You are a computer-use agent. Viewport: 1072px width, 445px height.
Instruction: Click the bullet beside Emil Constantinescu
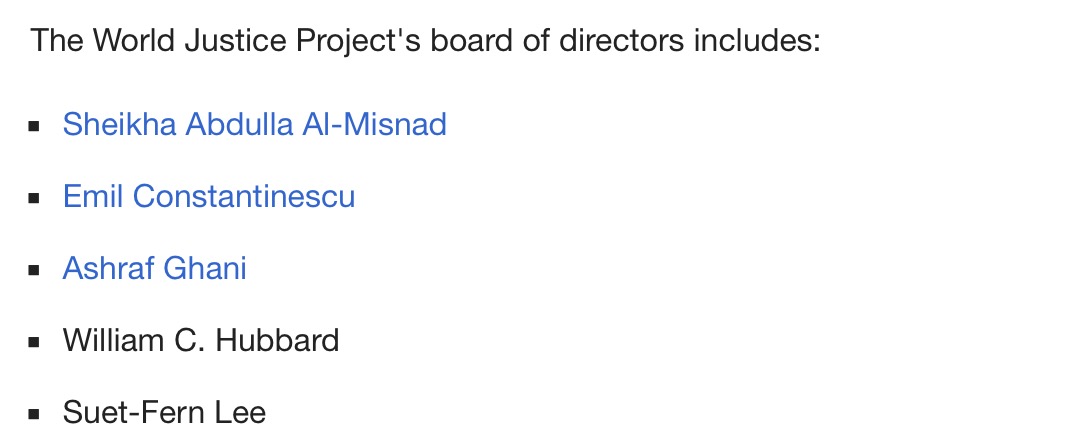(34, 198)
